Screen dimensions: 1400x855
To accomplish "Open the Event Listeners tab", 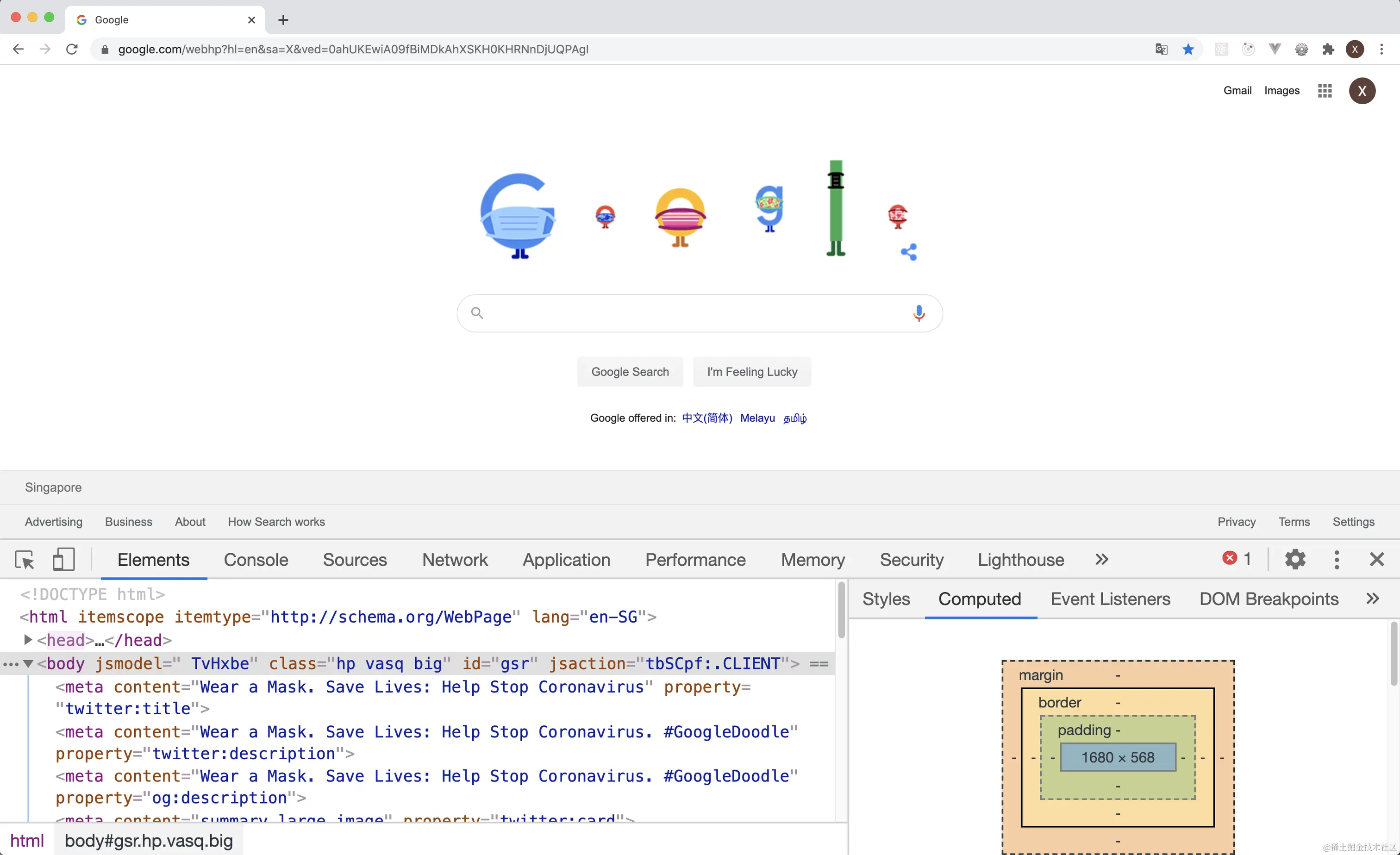I will pyautogui.click(x=1110, y=598).
